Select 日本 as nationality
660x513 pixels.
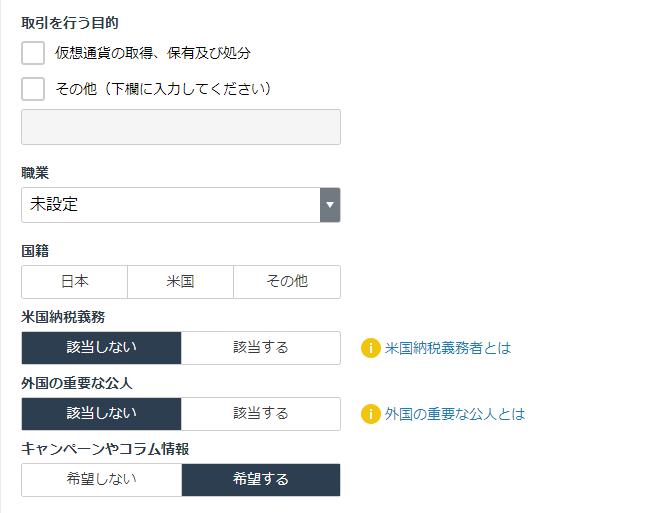point(75,282)
